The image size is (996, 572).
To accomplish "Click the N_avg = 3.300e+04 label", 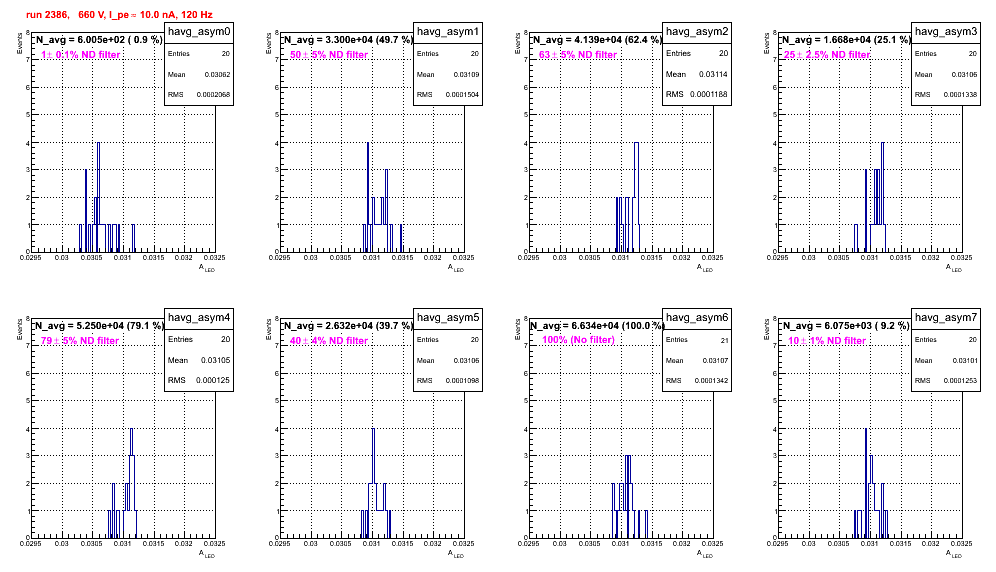I will click(348, 39).
